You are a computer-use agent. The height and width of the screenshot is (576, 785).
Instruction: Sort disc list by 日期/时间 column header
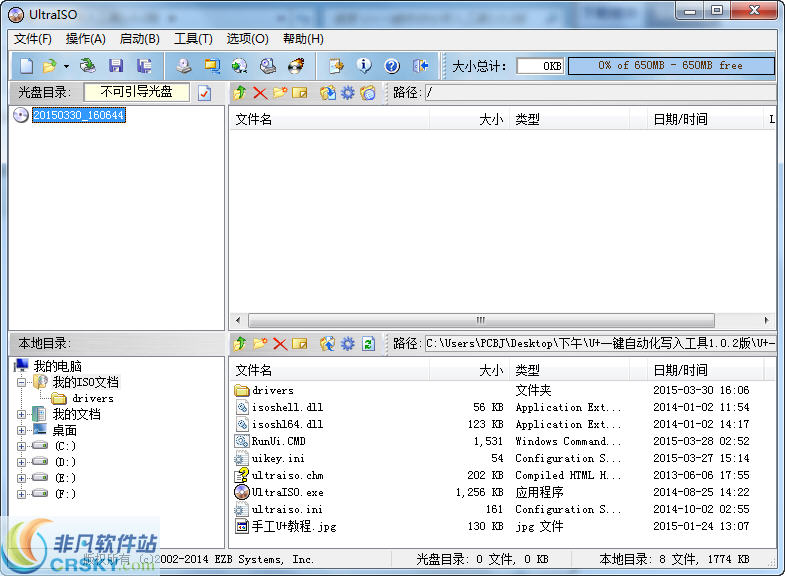click(x=704, y=120)
